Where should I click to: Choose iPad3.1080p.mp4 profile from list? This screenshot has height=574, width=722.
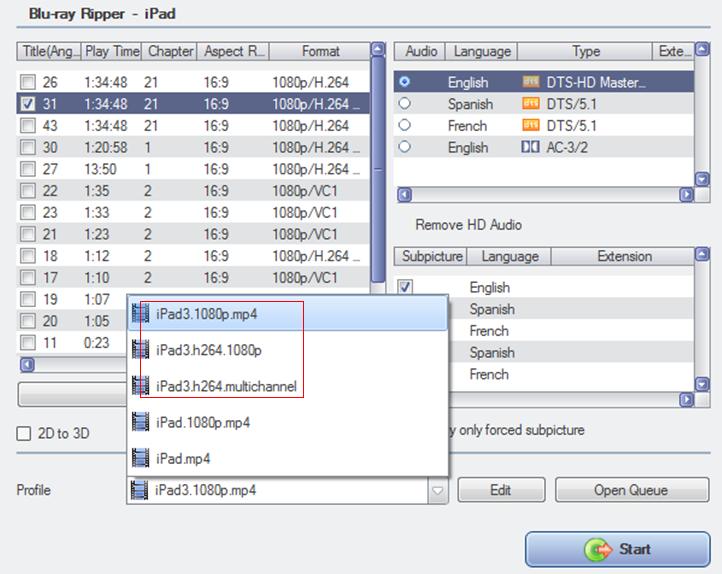pos(287,314)
